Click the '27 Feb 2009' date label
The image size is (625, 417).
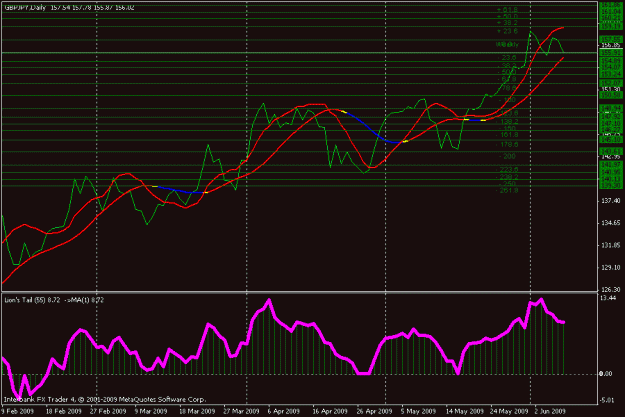pos(108,411)
